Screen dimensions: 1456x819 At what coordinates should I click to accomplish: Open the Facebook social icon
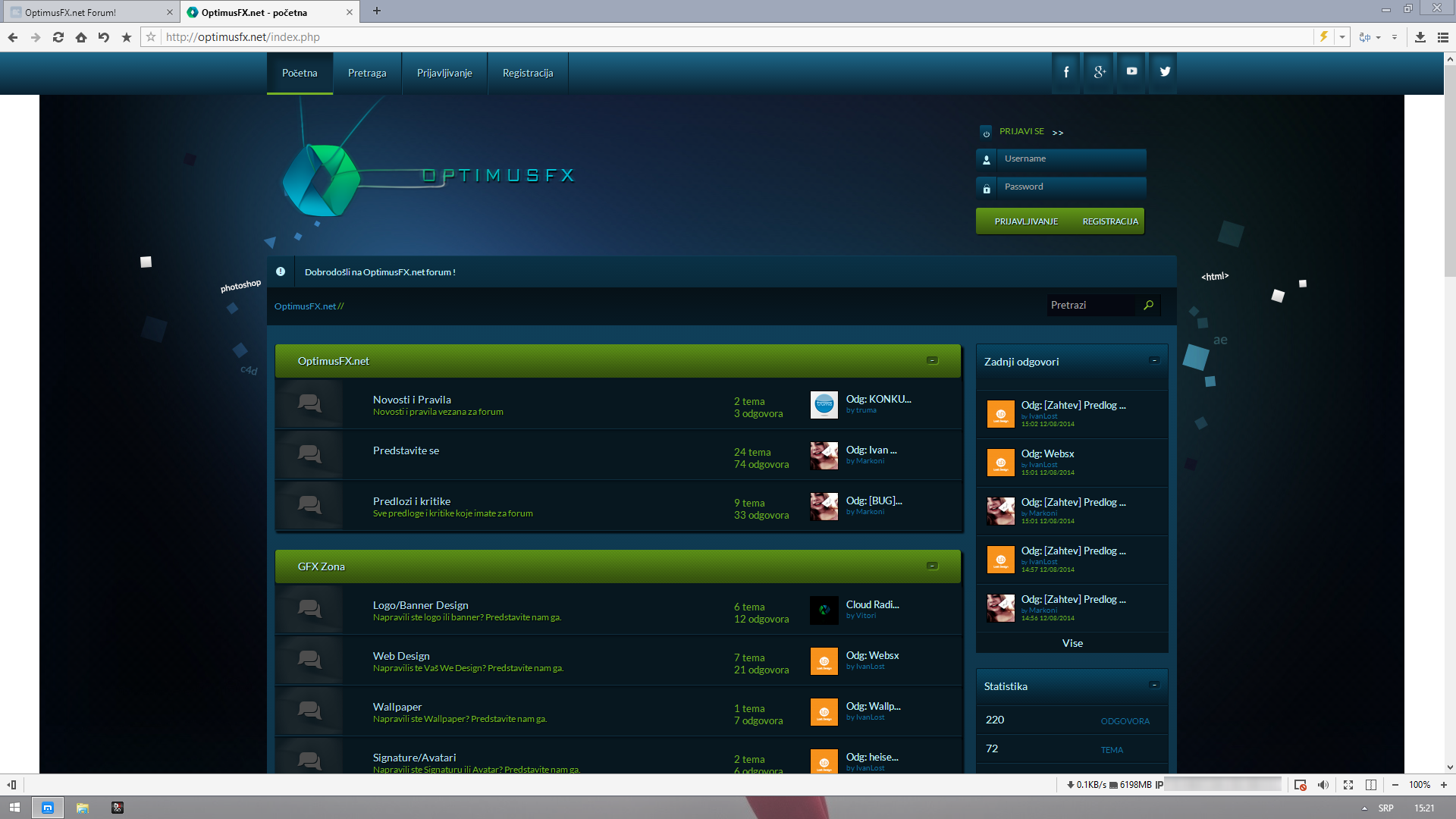[1065, 72]
